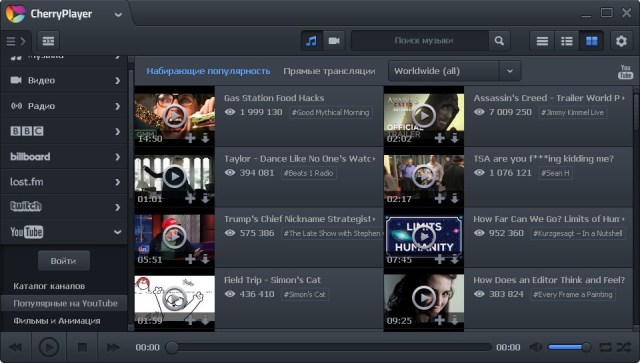Image resolution: width=640 pixels, height=363 pixels.
Task: Click the Войти login button
Action: [64, 261]
